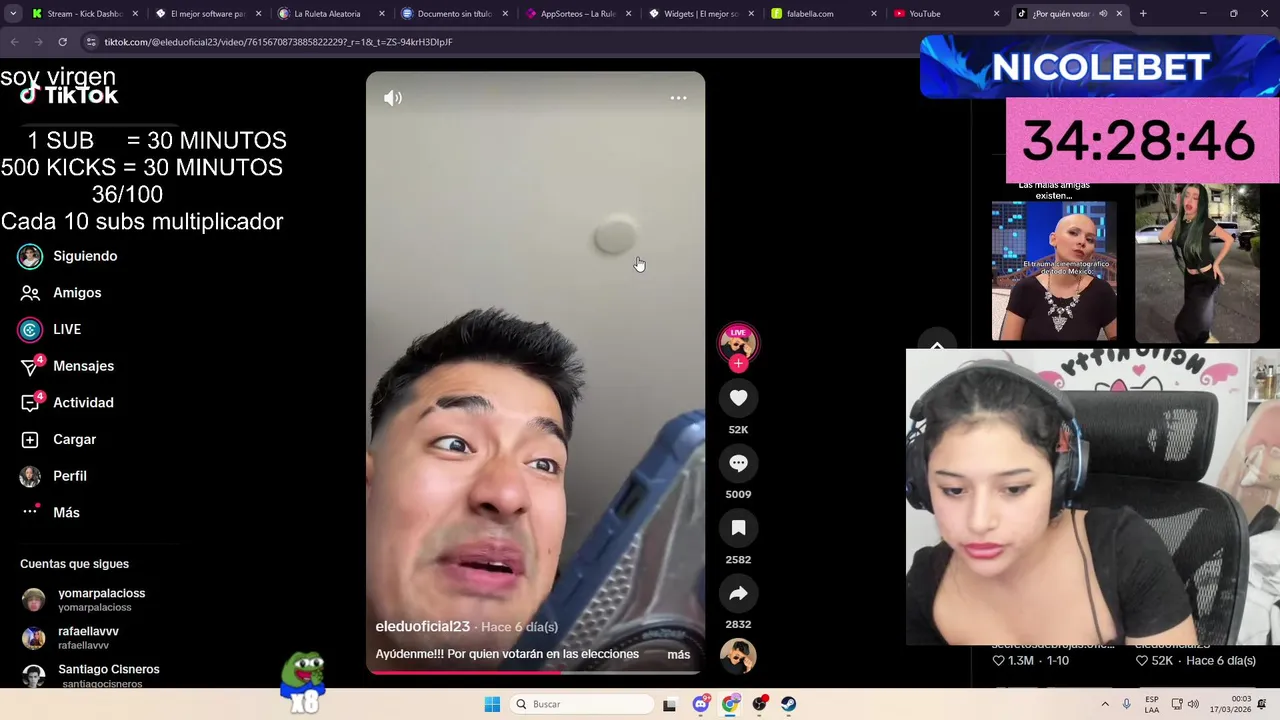Click the "Cuentas que sigues" heading
The height and width of the screenshot is (720, 1280).
[x=74, y=564]
